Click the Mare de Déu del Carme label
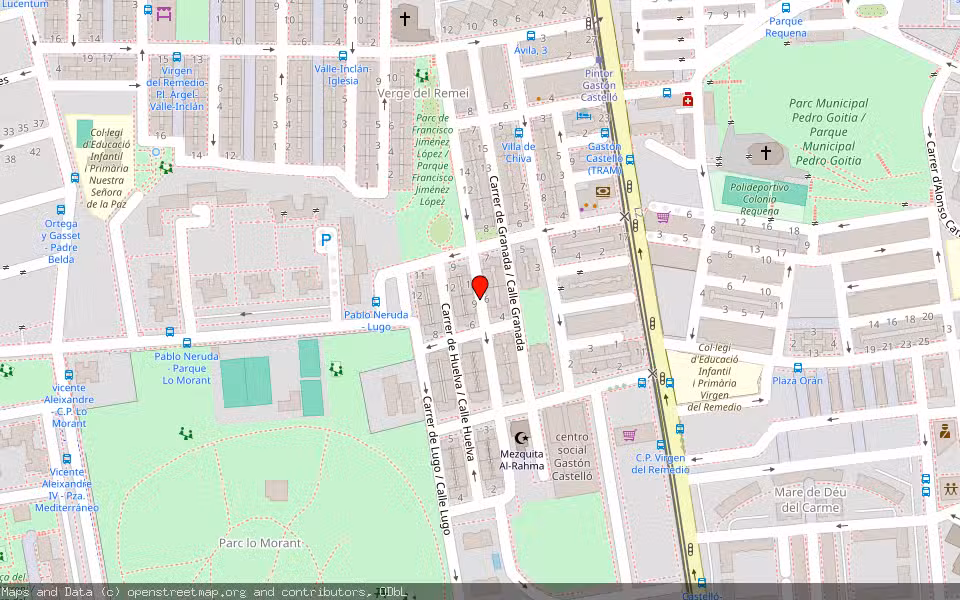The image size is (960, 600). point(810,500)
